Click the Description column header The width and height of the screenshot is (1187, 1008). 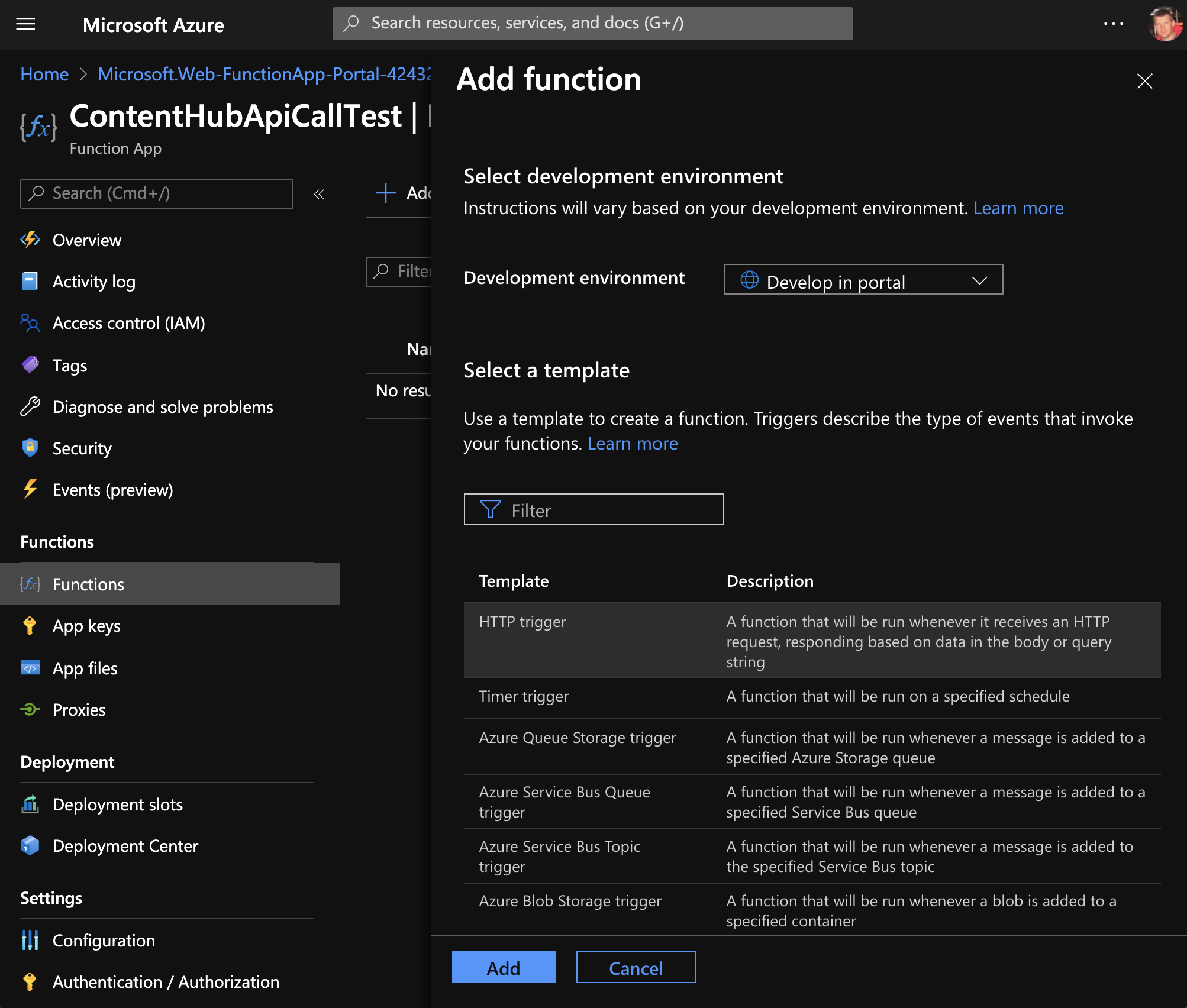pos(770,581)
